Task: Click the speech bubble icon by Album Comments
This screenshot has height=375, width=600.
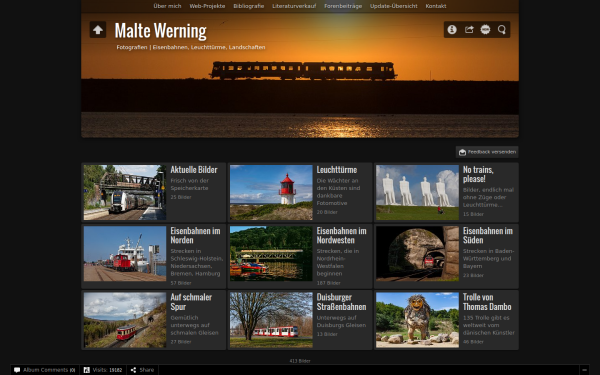Action: 17,370
